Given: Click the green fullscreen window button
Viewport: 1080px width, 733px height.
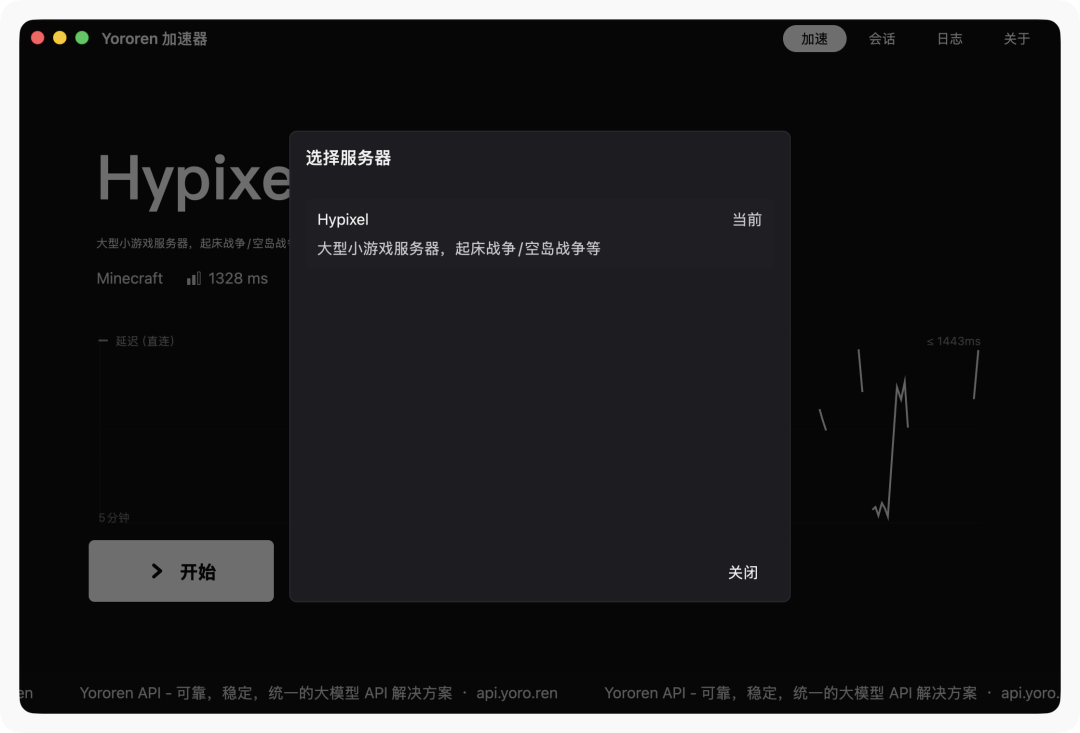Looking at the screenshot, I should click(x=82, y=38).
